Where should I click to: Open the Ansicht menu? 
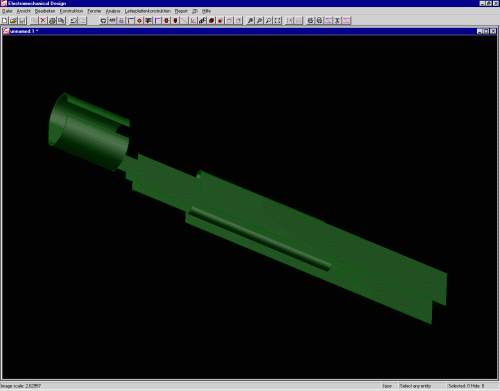pyautogui.click(x=24, y=11)
